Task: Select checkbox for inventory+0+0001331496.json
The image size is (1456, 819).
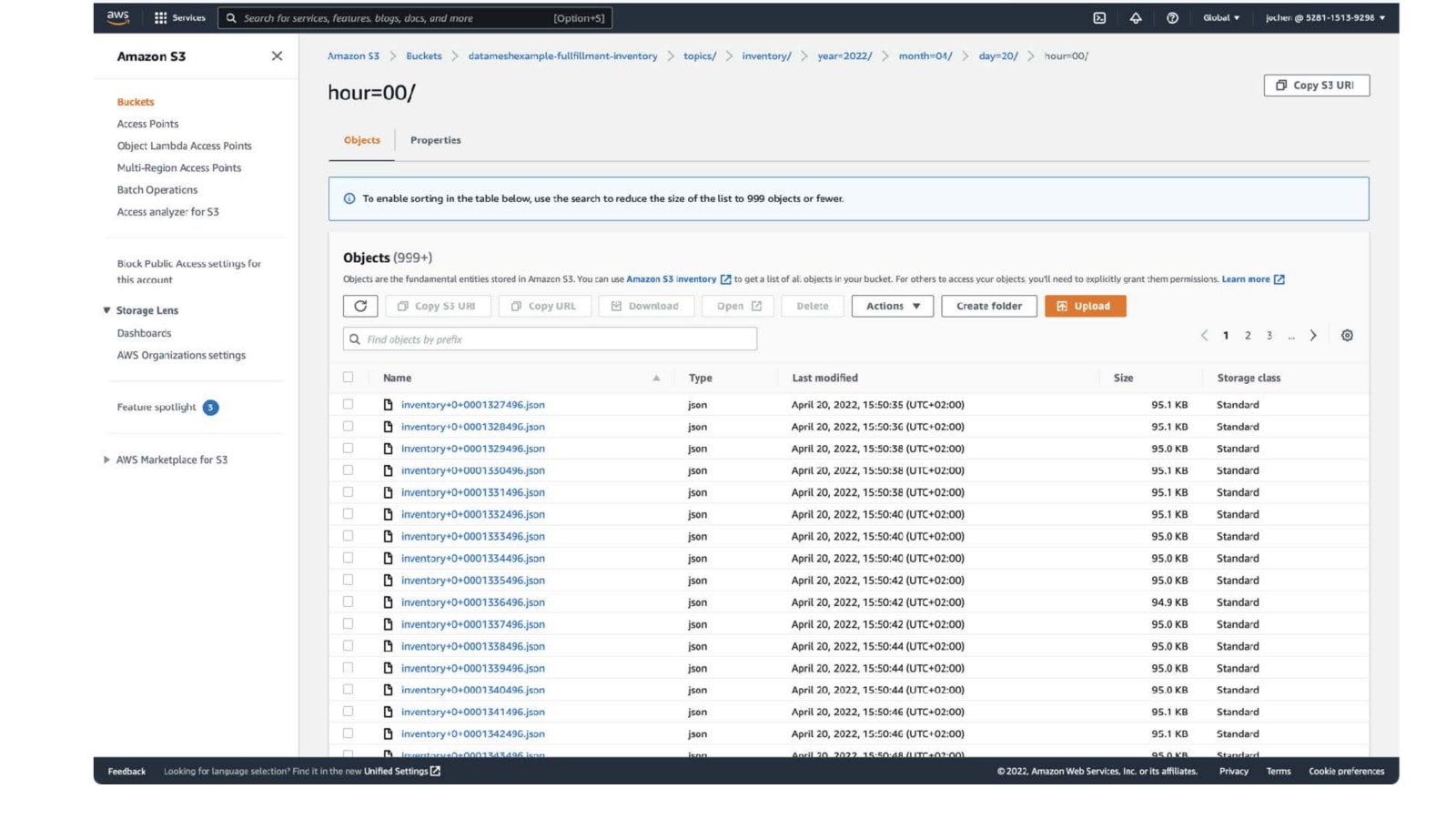Action: 348,492
